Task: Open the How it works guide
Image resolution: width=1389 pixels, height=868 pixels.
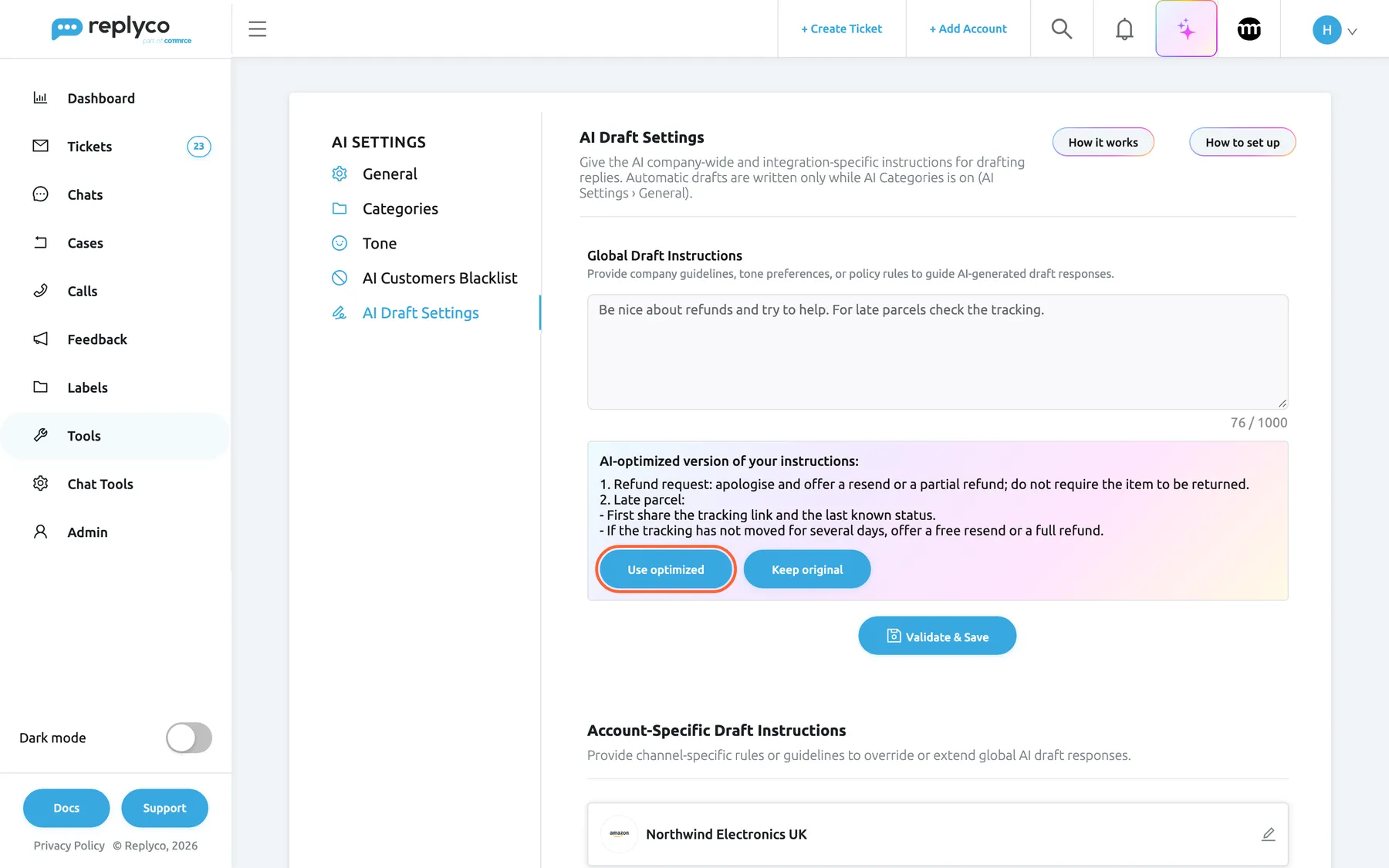Action: point(1103,142)
